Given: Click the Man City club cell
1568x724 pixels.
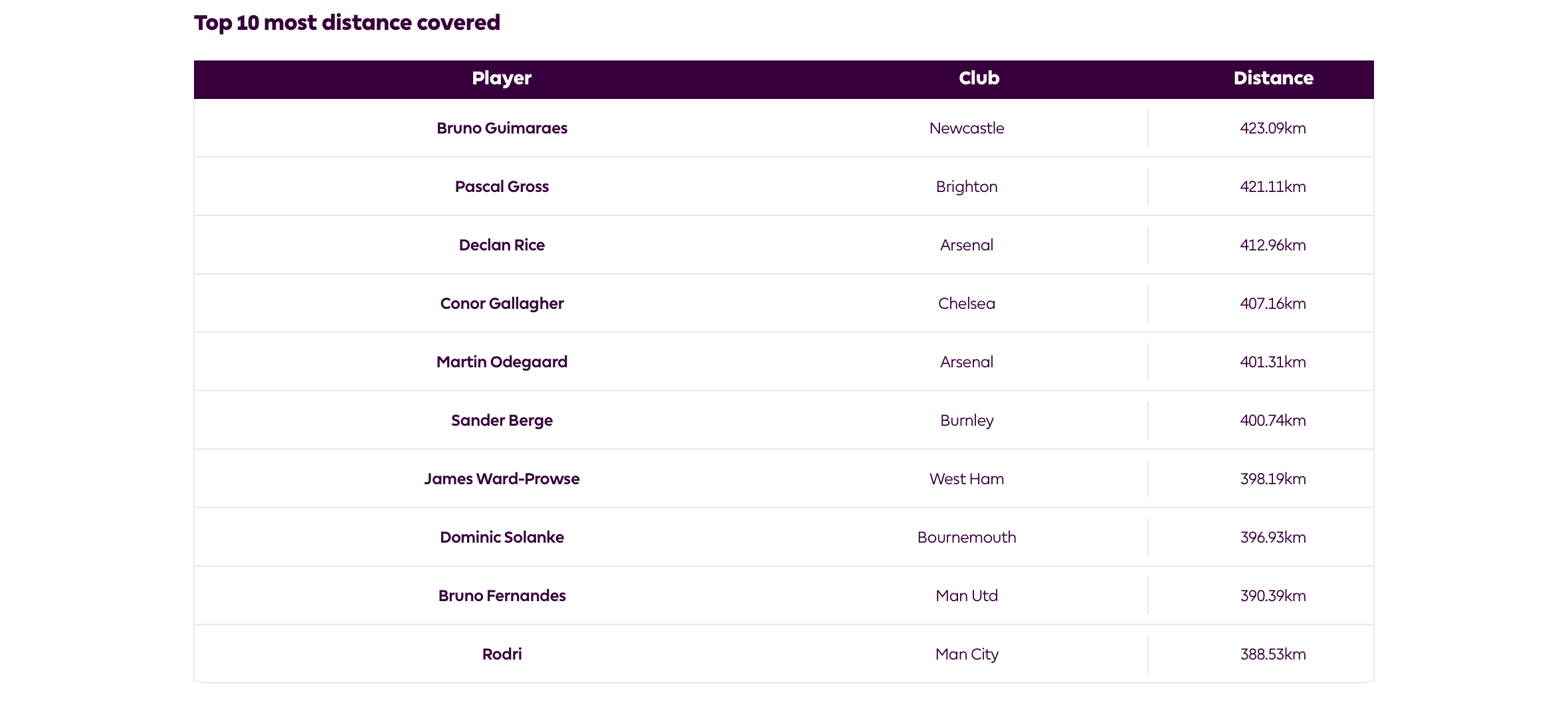Looking at the screenshot, I should point(967,654).
